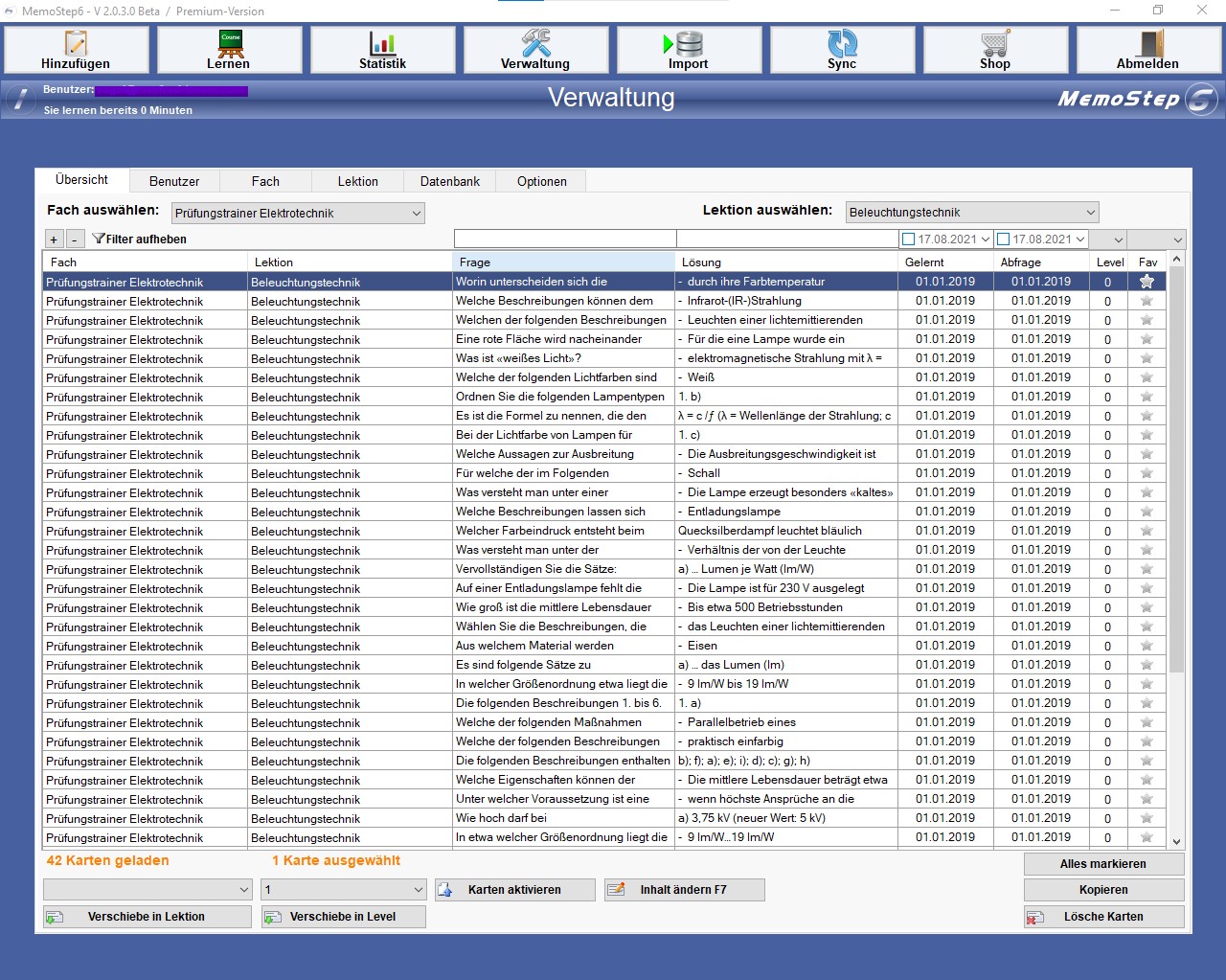Toggle favorite star for 'Für welche der im Folgenden'
The image size is (1226, 980).
pyautogui.click(x=1147, y=473)
